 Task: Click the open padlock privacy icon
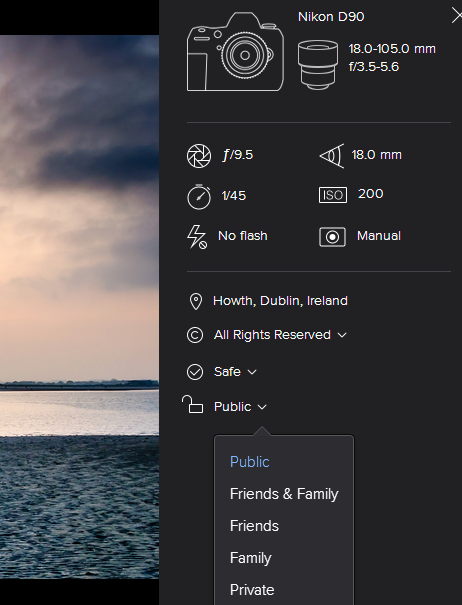pyautogui.click(x=192, y=404)
